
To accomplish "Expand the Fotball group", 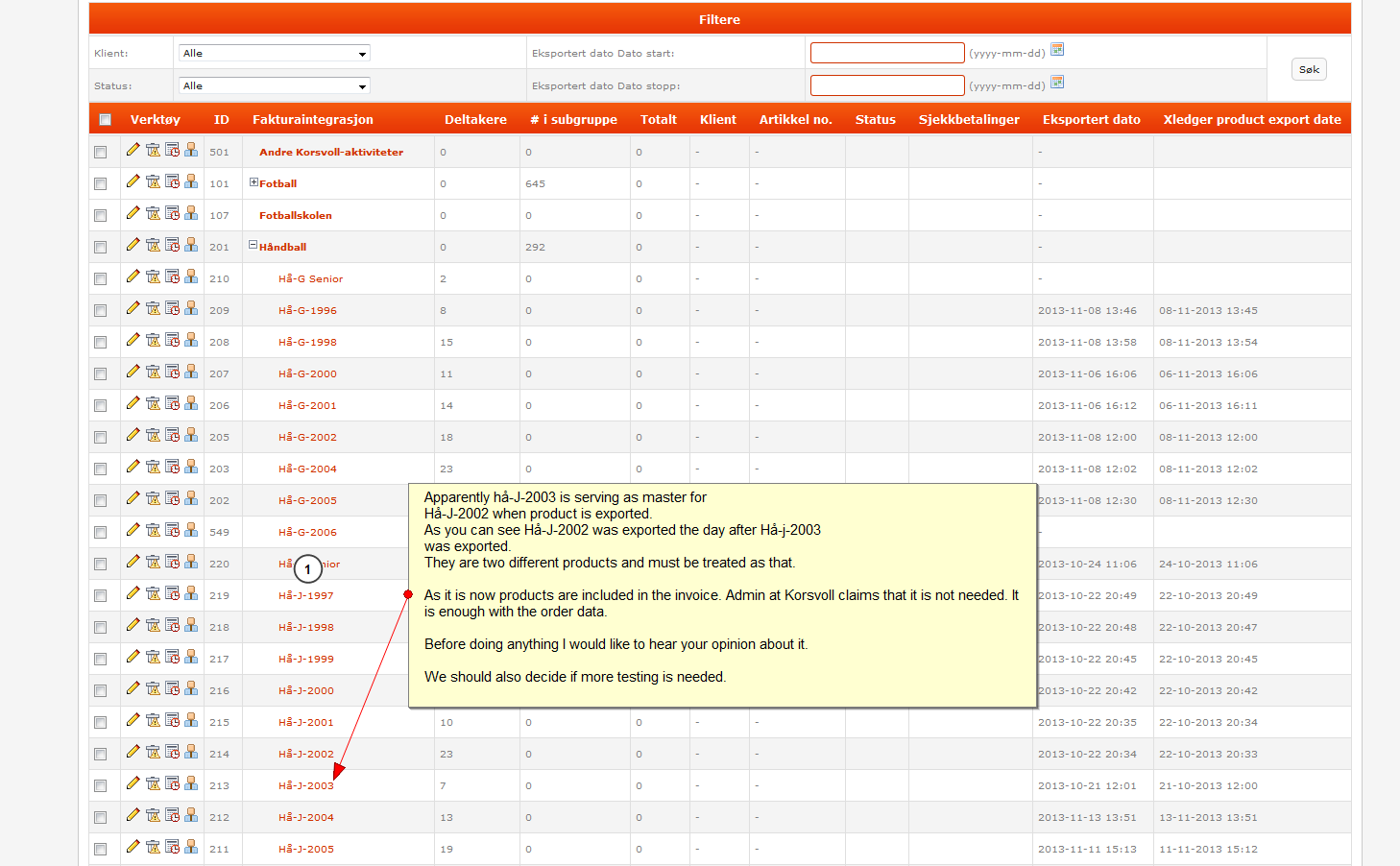I will point(253,182).
